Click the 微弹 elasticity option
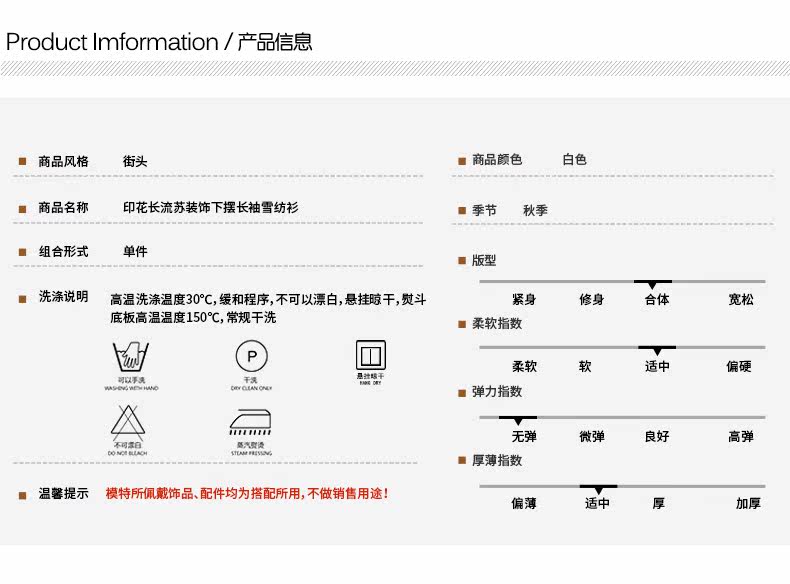790x584 pixels. [591, 436]
